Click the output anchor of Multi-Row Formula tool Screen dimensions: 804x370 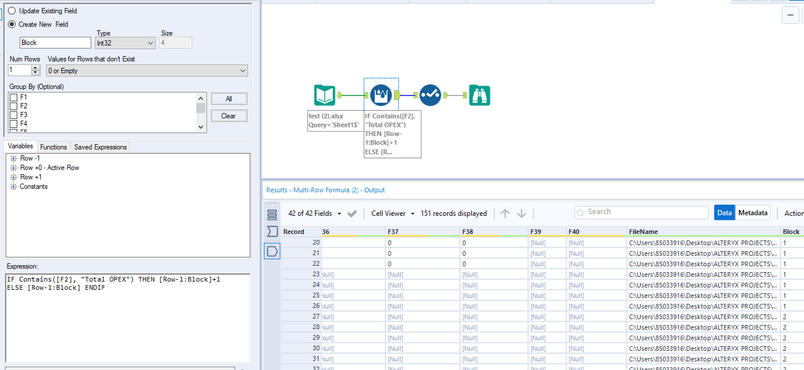pos(397,95)
